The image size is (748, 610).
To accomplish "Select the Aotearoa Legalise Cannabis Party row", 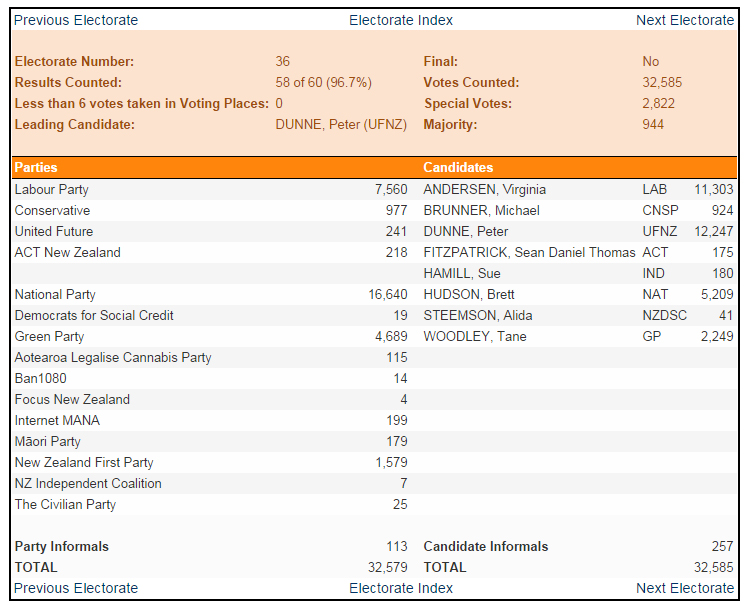I will pos(113,357).
